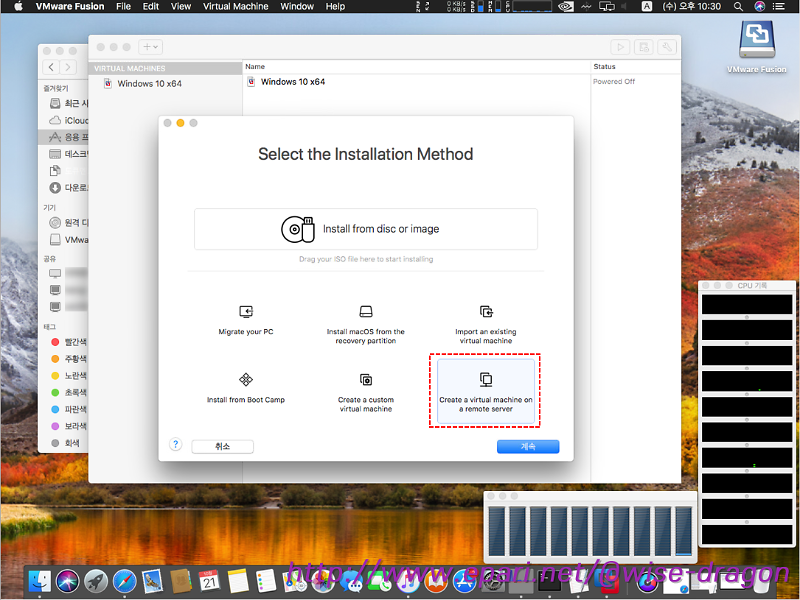800x600 pixels.
Task: Open Siri from the menu bar
Action: pos(759,7)
